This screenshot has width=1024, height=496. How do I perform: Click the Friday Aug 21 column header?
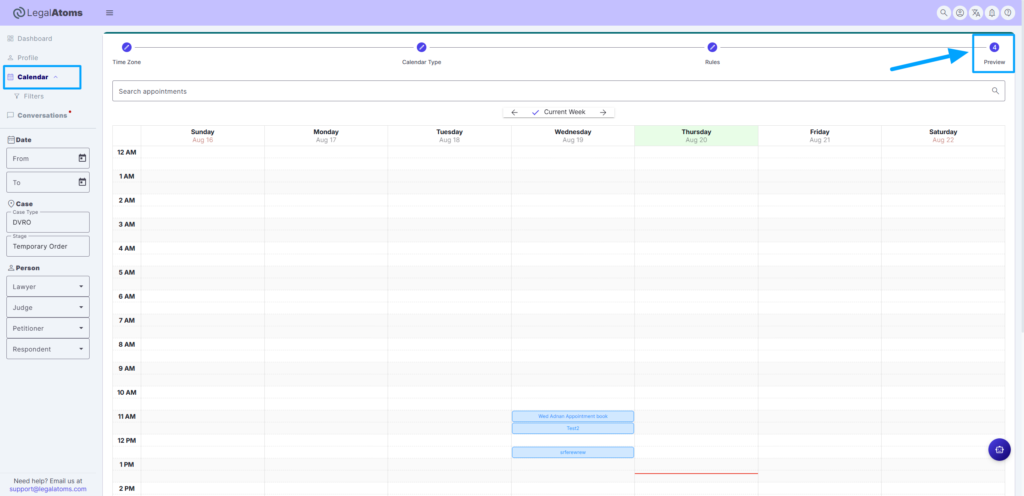tap(820, 136)
